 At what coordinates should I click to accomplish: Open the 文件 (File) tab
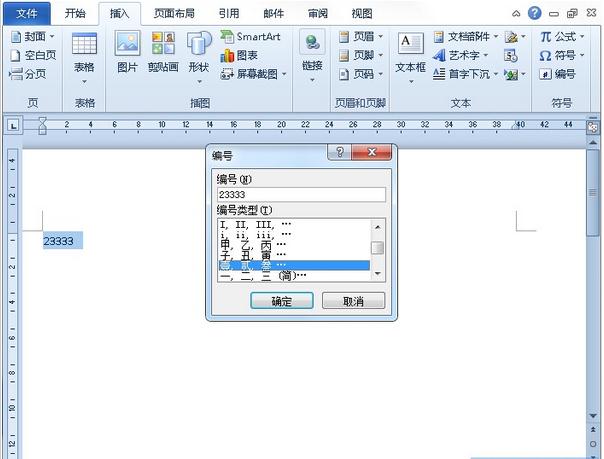point(27,13)
